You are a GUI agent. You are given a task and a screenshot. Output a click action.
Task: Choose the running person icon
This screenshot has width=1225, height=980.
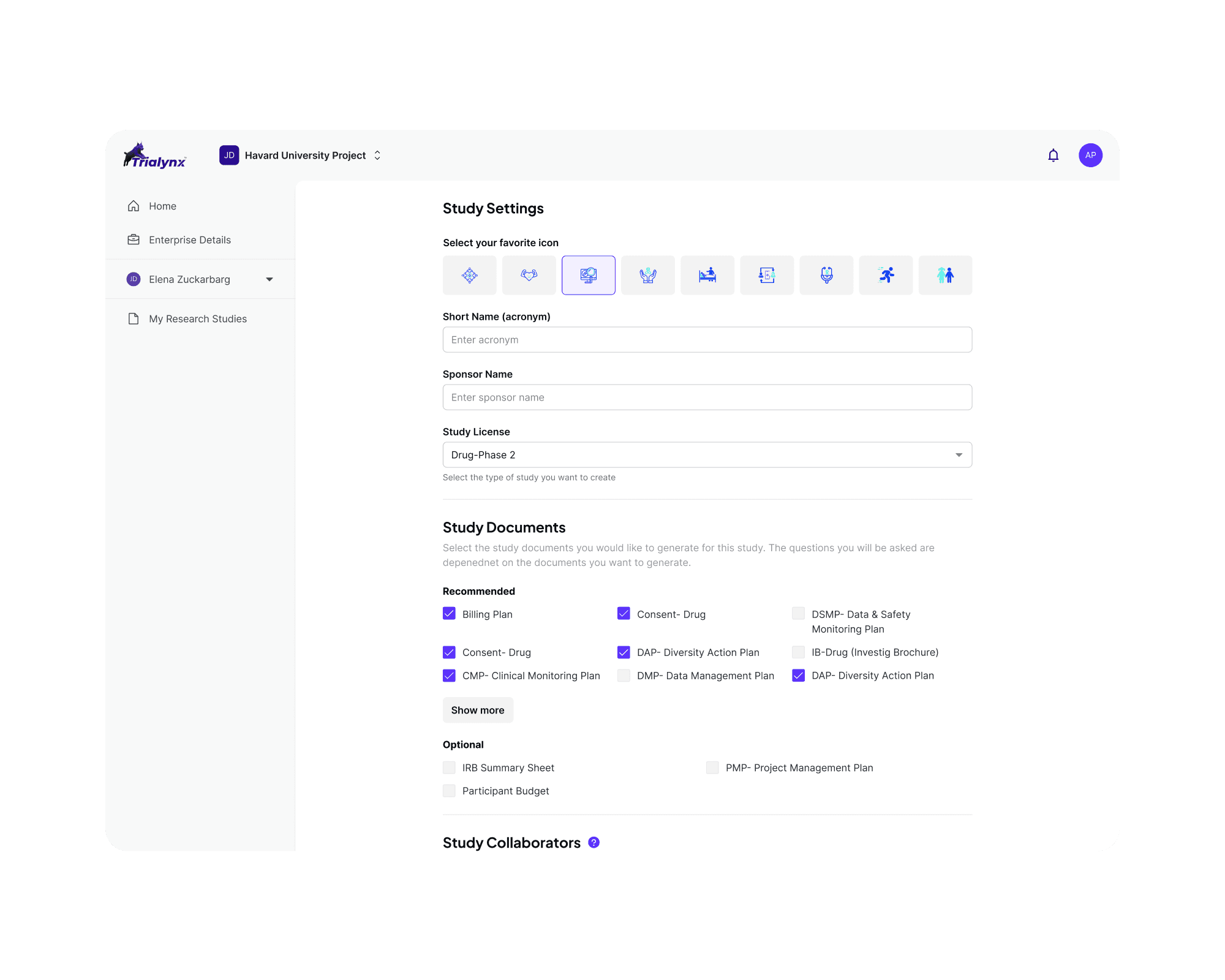coord(885,275)
